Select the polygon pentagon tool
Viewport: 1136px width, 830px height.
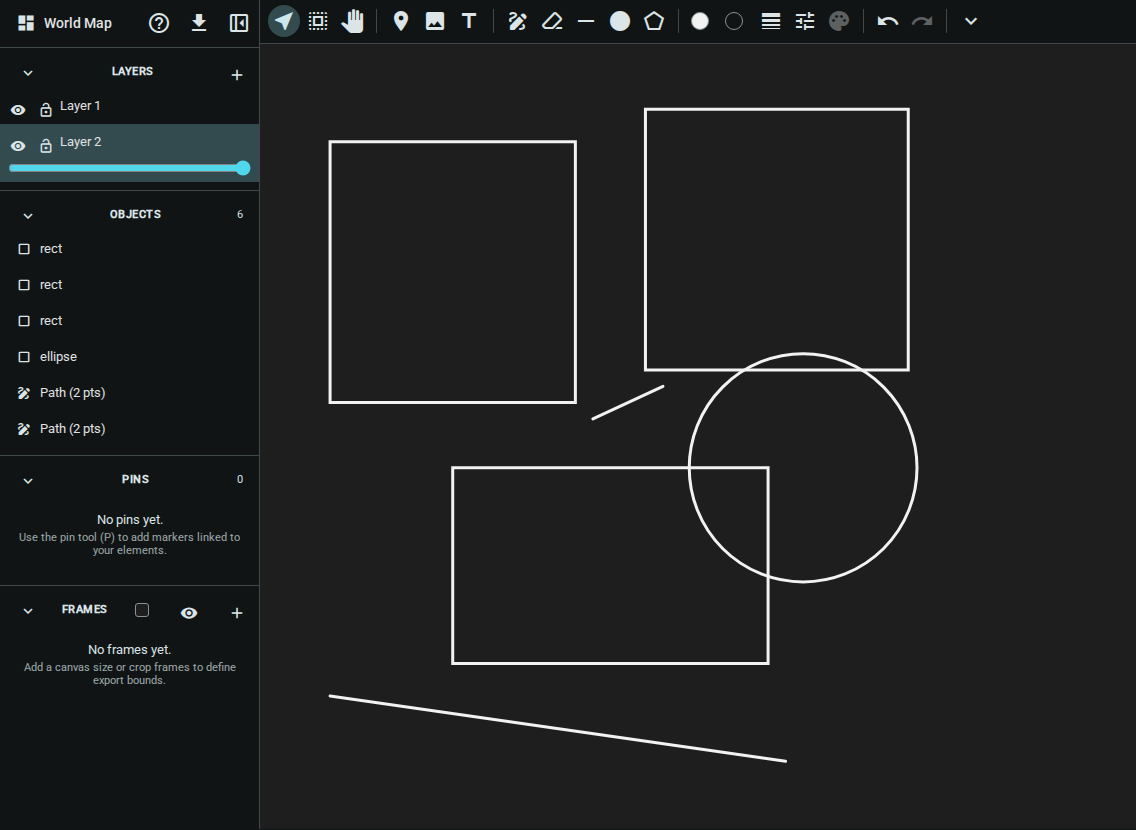(654, 21)
